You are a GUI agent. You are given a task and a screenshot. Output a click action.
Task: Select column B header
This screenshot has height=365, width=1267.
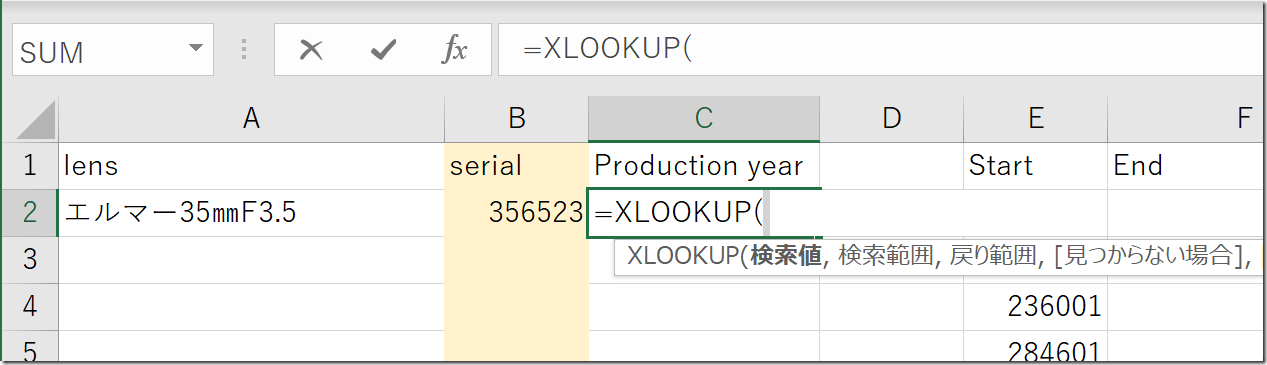pyautogui.click(x=516, y=119)
